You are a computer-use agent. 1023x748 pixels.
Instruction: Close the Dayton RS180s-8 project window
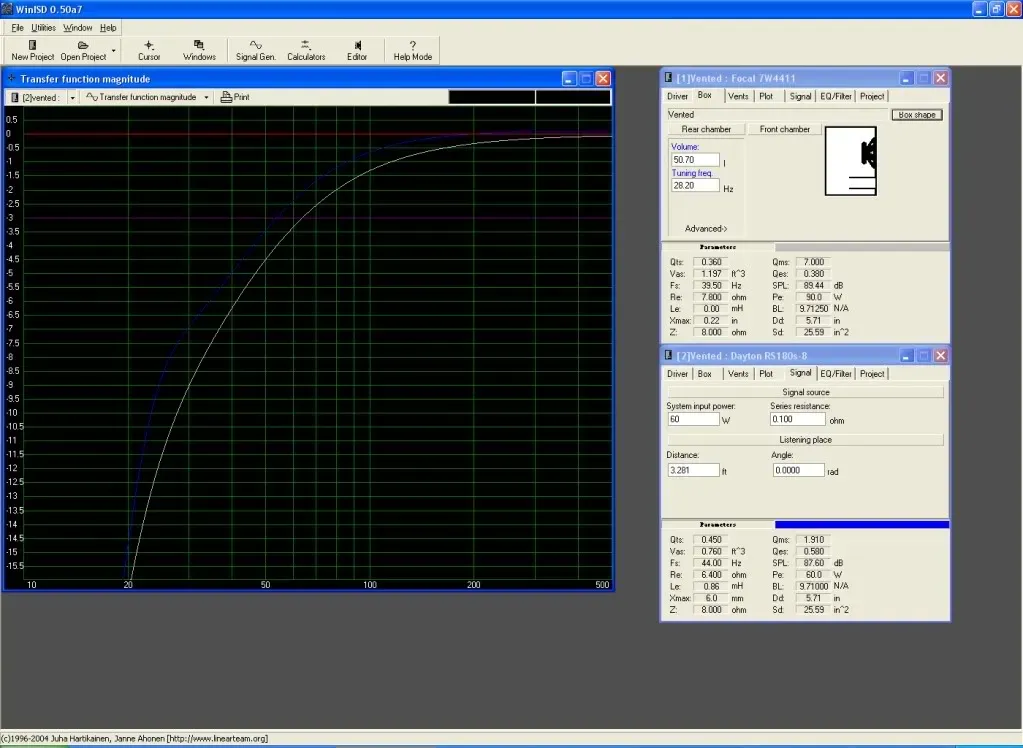point(941,356)
